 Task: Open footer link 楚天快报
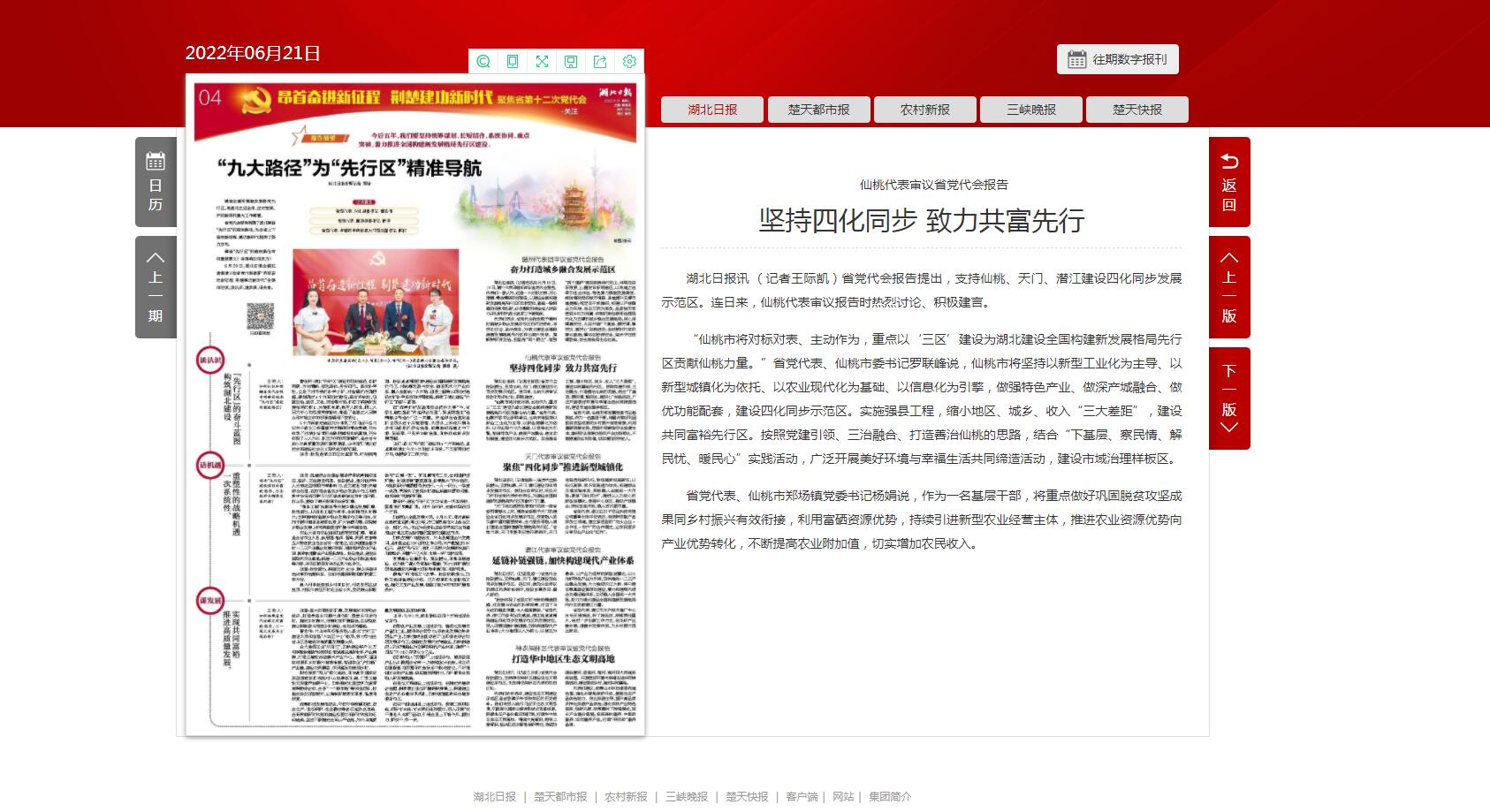(x=748, y=797)
